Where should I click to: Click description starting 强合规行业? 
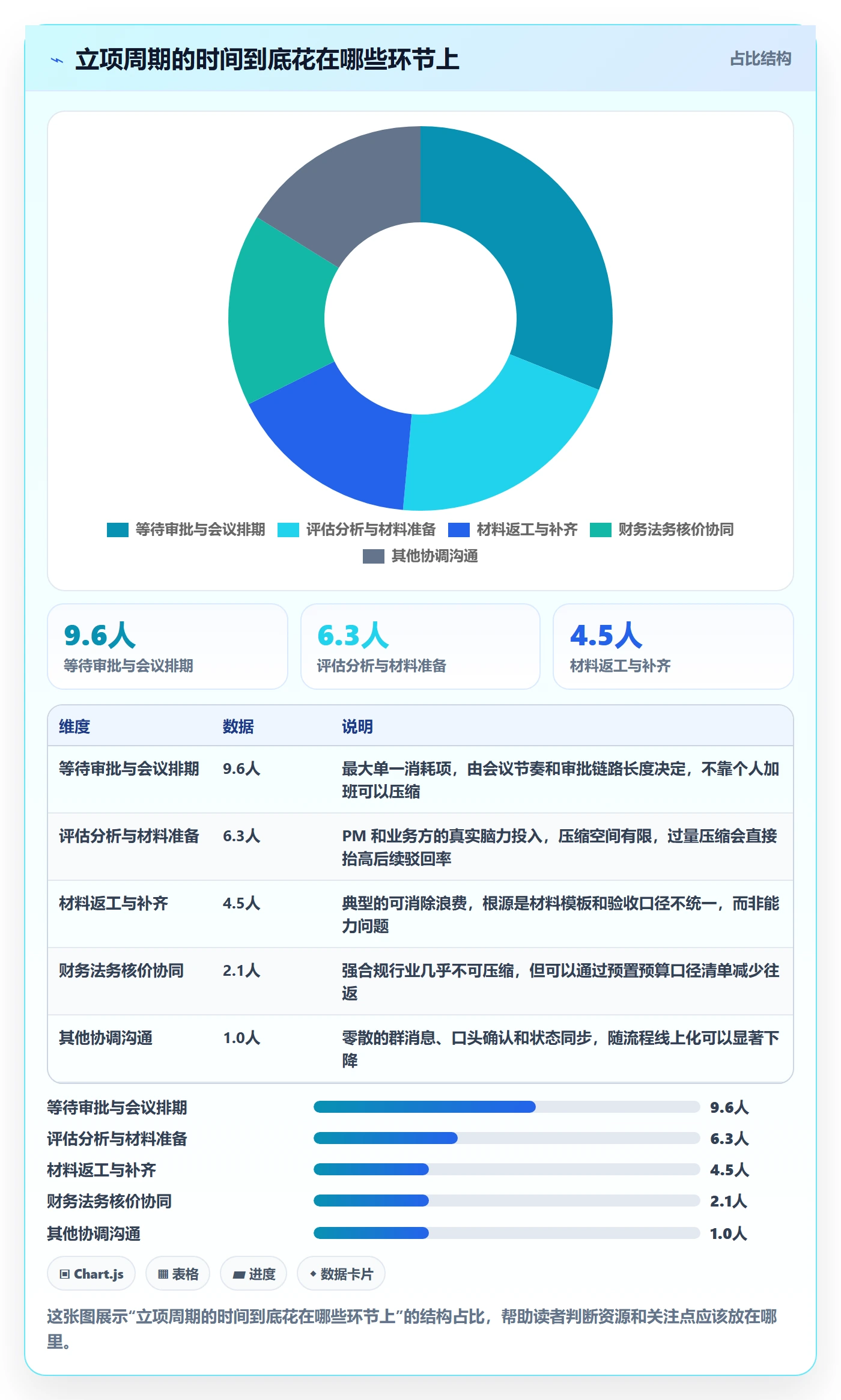pyautogui.click(x=560, y=982)
